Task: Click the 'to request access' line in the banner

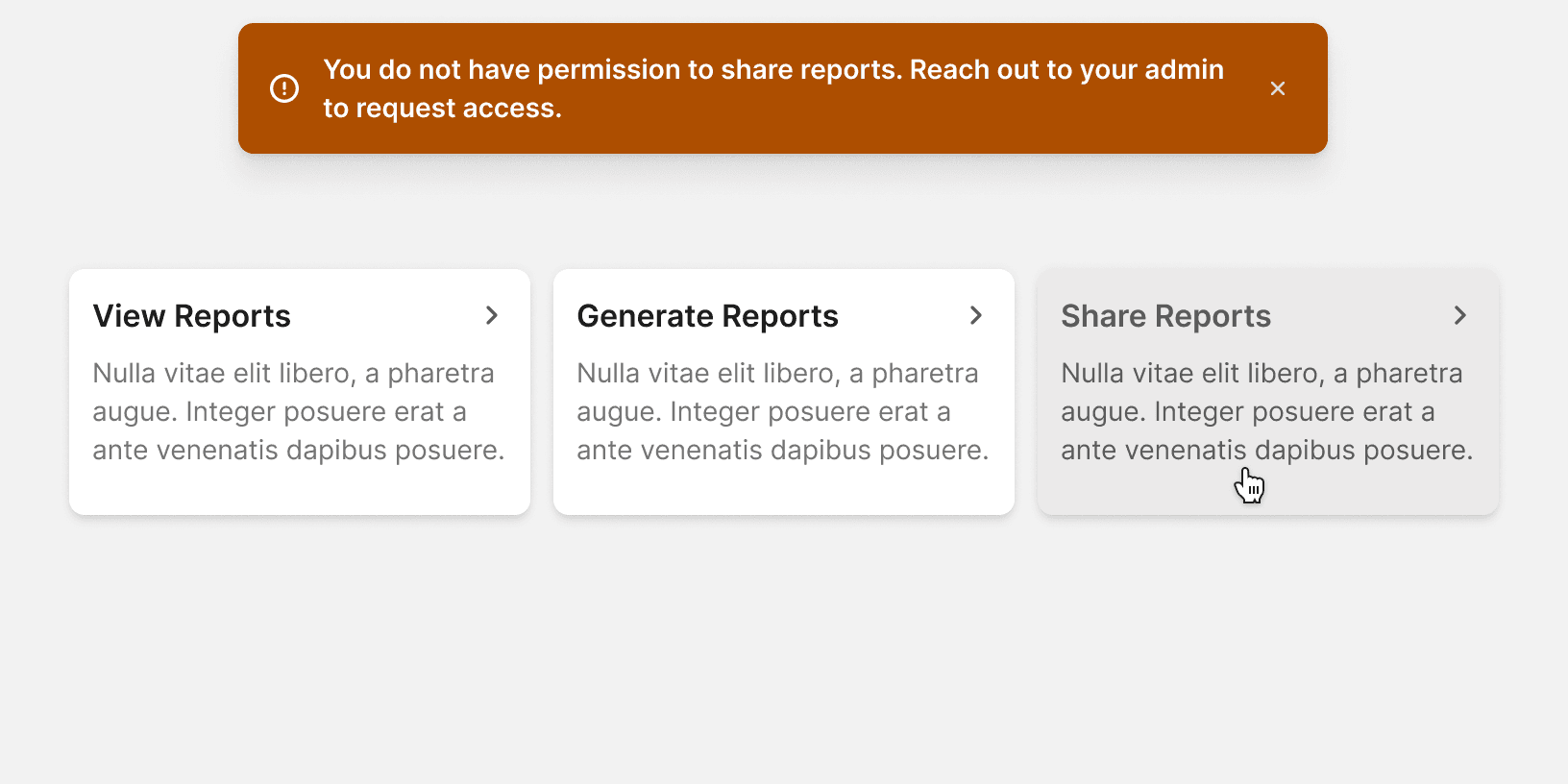Action: pos(442,109)
